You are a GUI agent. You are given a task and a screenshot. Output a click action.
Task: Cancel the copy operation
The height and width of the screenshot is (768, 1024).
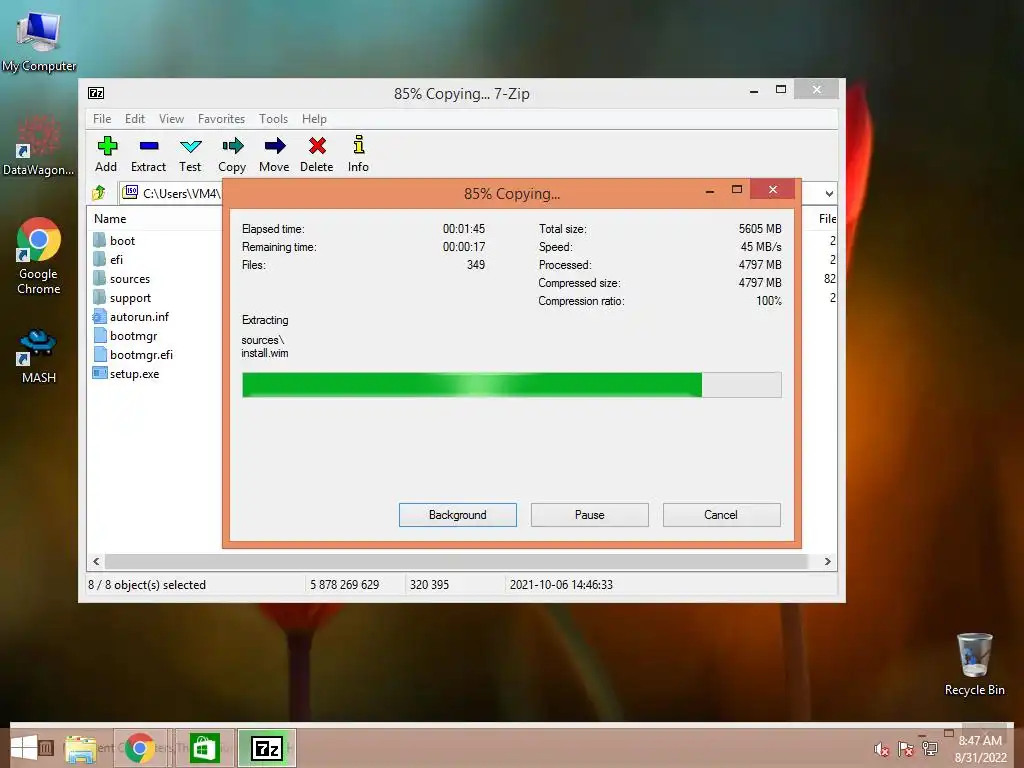coord(722,515)
